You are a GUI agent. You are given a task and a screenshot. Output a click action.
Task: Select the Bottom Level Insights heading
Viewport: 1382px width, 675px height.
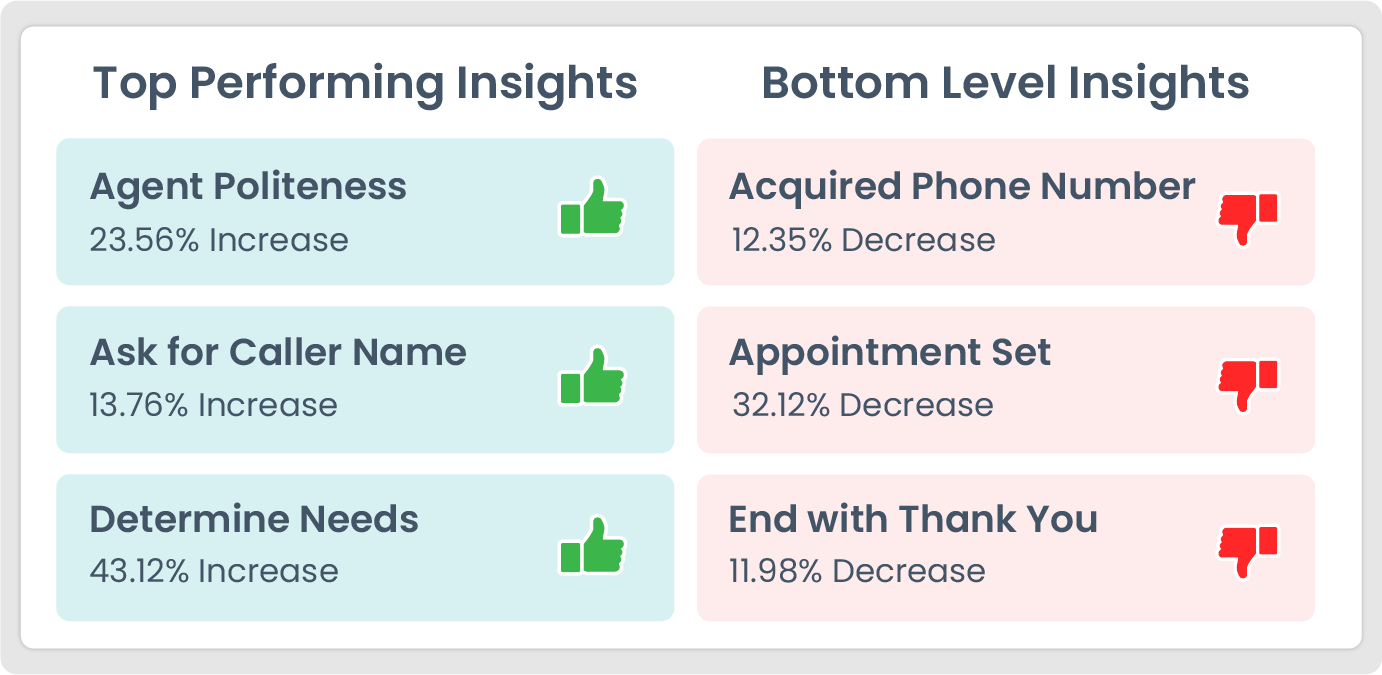coord(1005,83)
